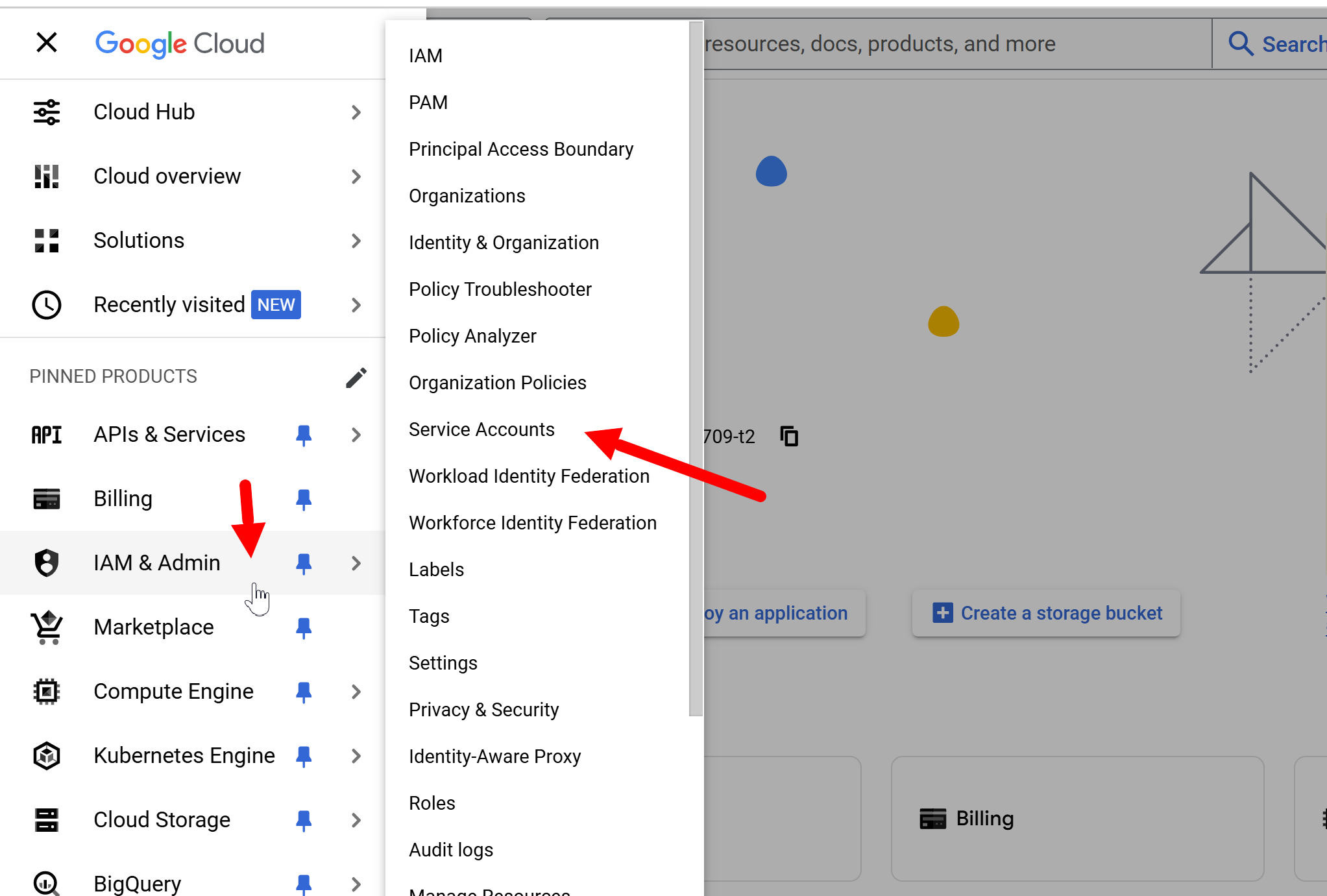Open PAM submenu item
This screenshot has height=896, width=1327.
click(x=428, y=103)
